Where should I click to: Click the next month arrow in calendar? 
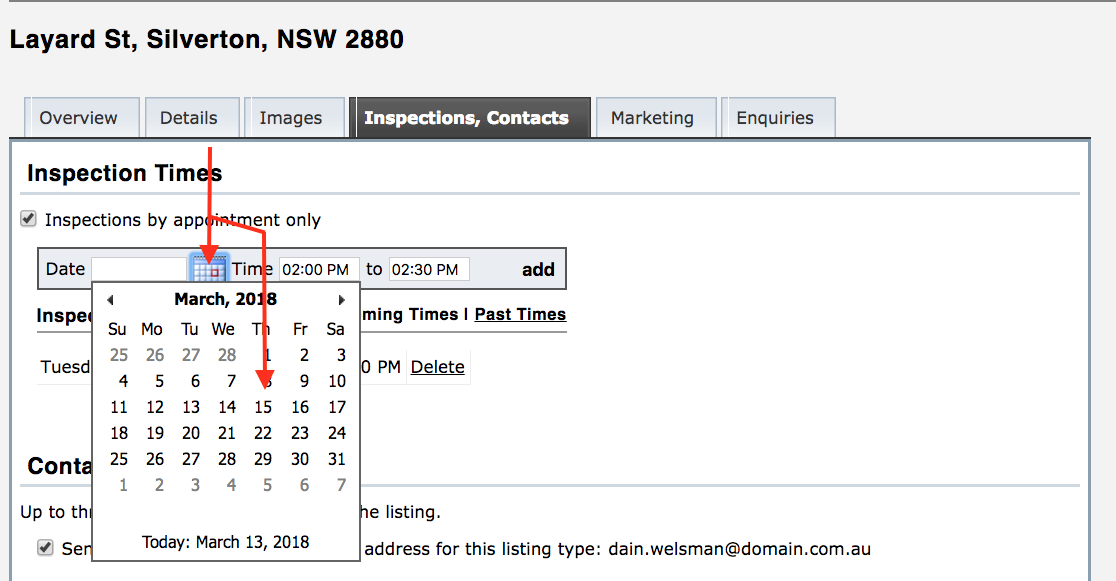click(341, 299)
